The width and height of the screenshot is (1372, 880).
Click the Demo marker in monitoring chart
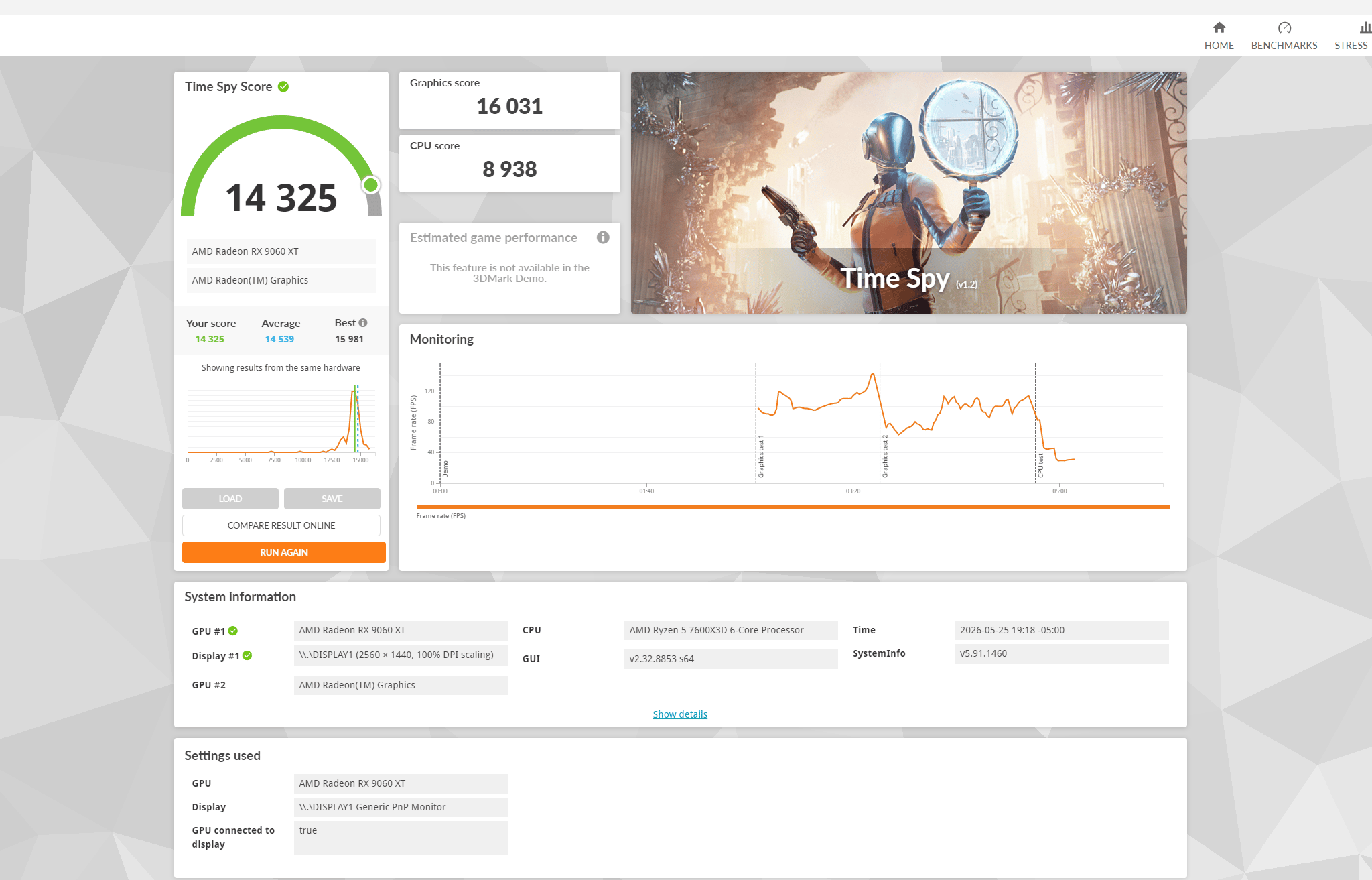445,469
